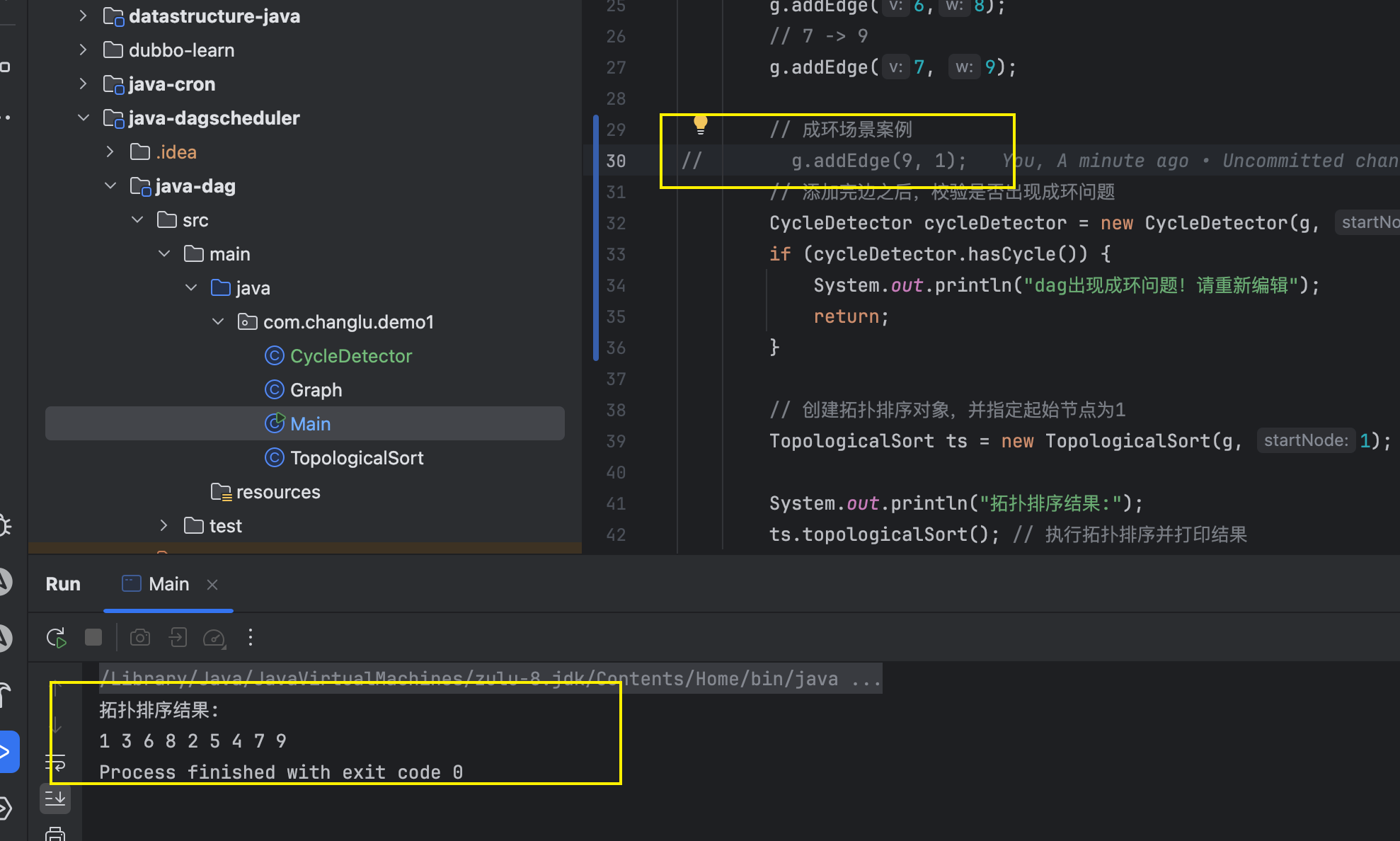
Task: Expand the test folder
Action: (164, 525)
